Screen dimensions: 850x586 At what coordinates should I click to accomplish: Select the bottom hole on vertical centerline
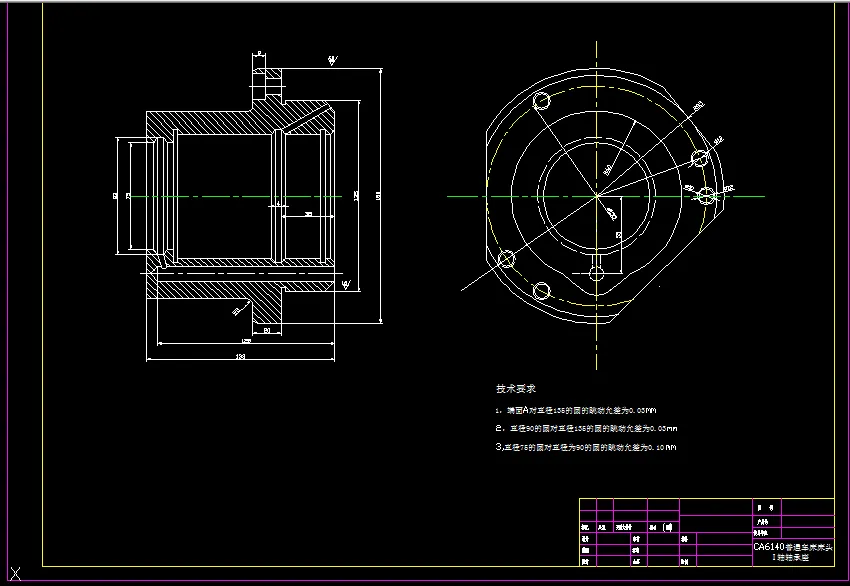tap(596, 274)
